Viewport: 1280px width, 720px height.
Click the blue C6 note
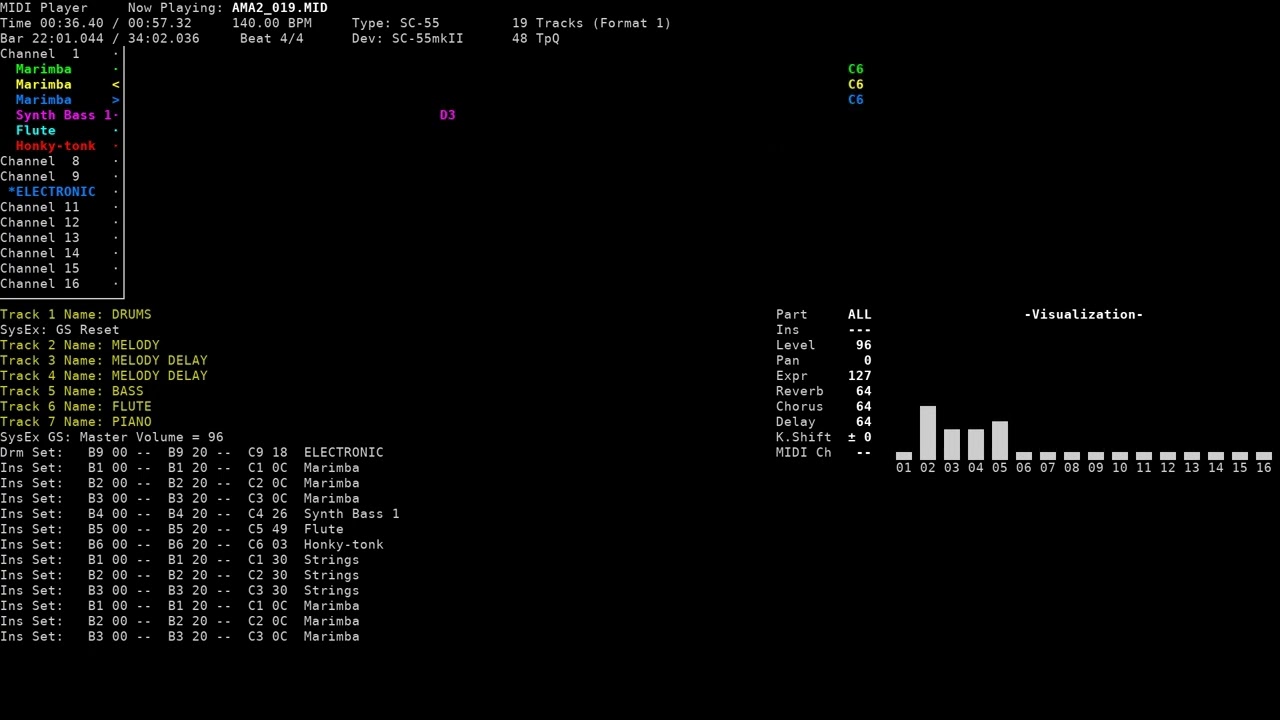coord(856,100)
